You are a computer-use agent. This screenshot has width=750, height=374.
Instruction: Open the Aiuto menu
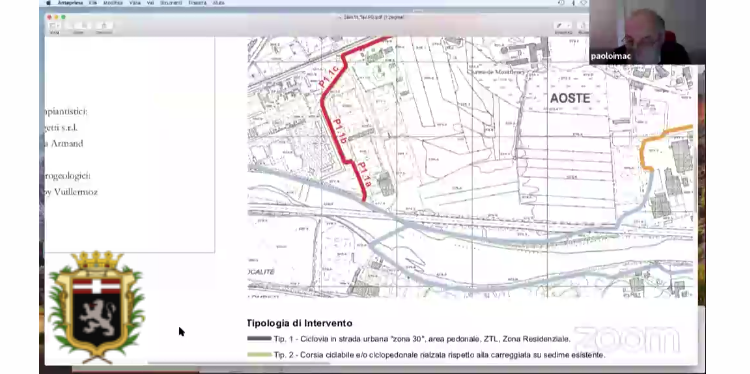coord(219,3)
